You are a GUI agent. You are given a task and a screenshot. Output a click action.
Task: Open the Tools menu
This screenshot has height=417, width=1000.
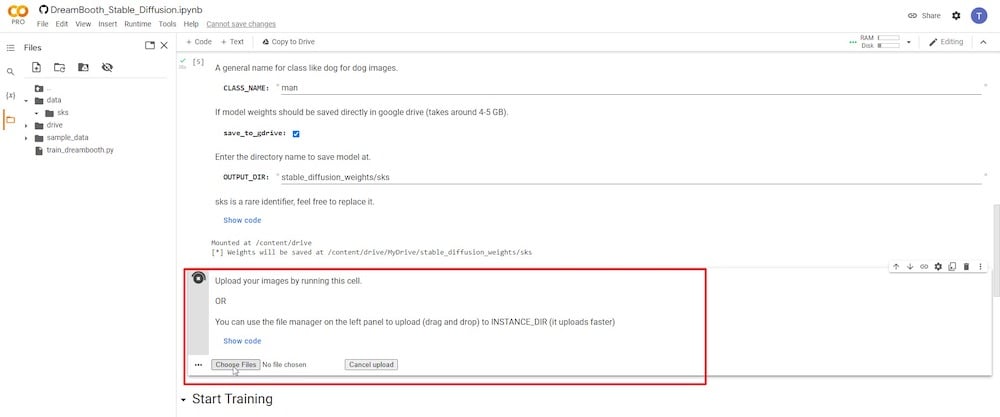(167, 24)
